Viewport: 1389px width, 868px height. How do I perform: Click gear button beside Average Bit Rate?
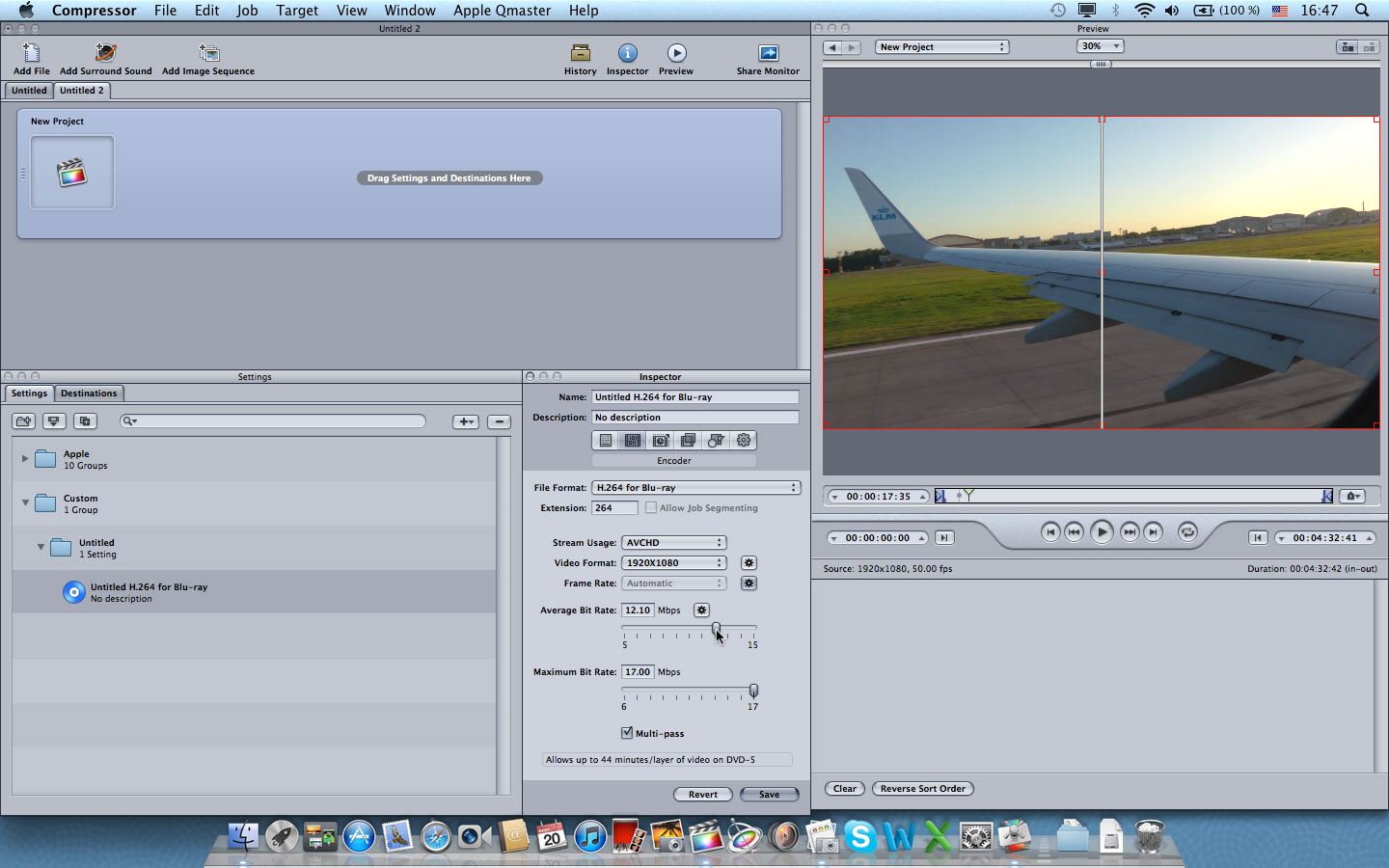[x=701, y=610]
